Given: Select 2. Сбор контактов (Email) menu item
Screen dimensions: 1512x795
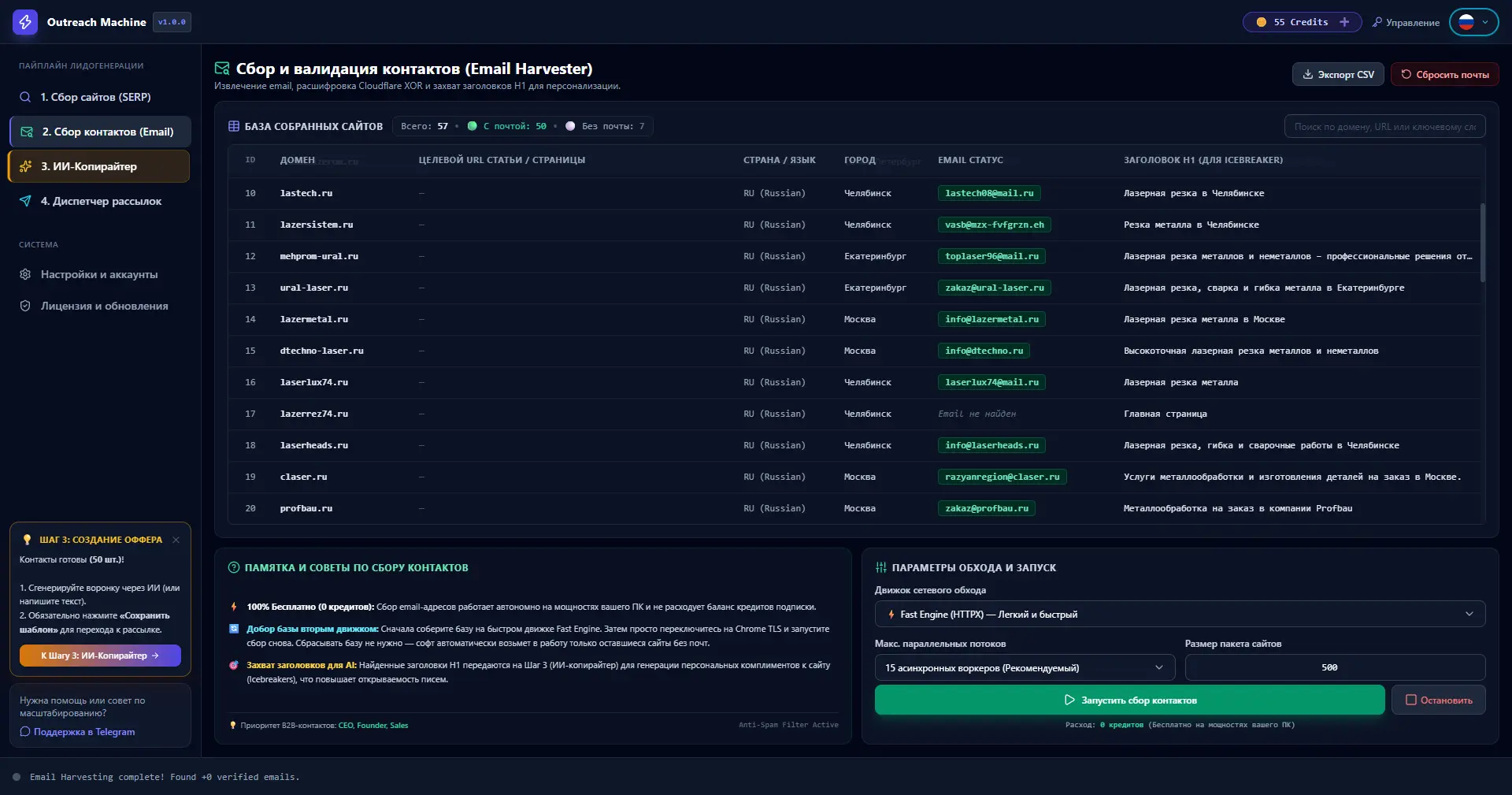Looking at the screenshot, I should tap(100, 132).
